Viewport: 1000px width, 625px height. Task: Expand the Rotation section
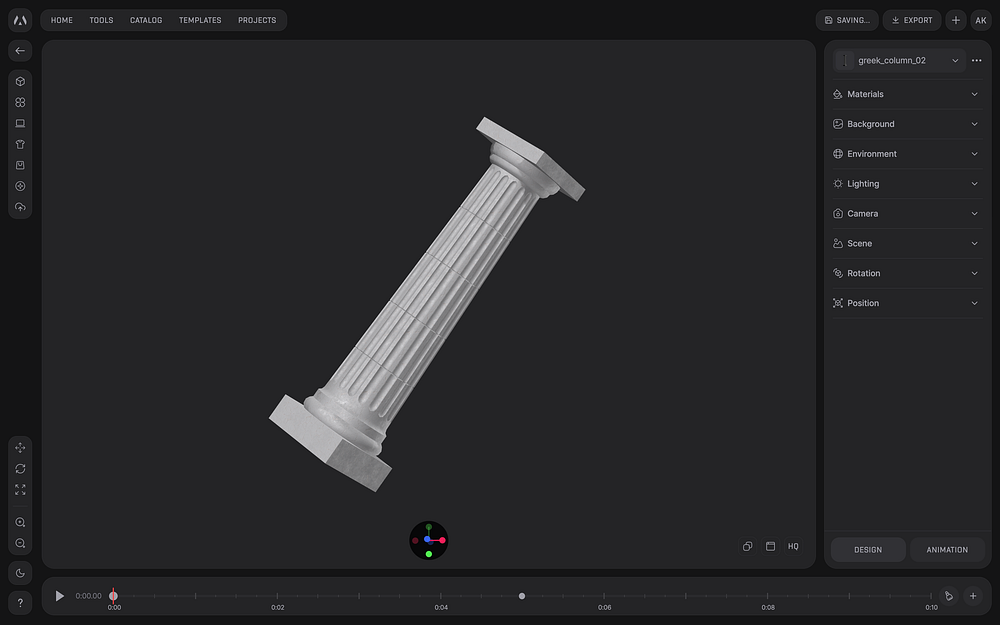point(907,274)
